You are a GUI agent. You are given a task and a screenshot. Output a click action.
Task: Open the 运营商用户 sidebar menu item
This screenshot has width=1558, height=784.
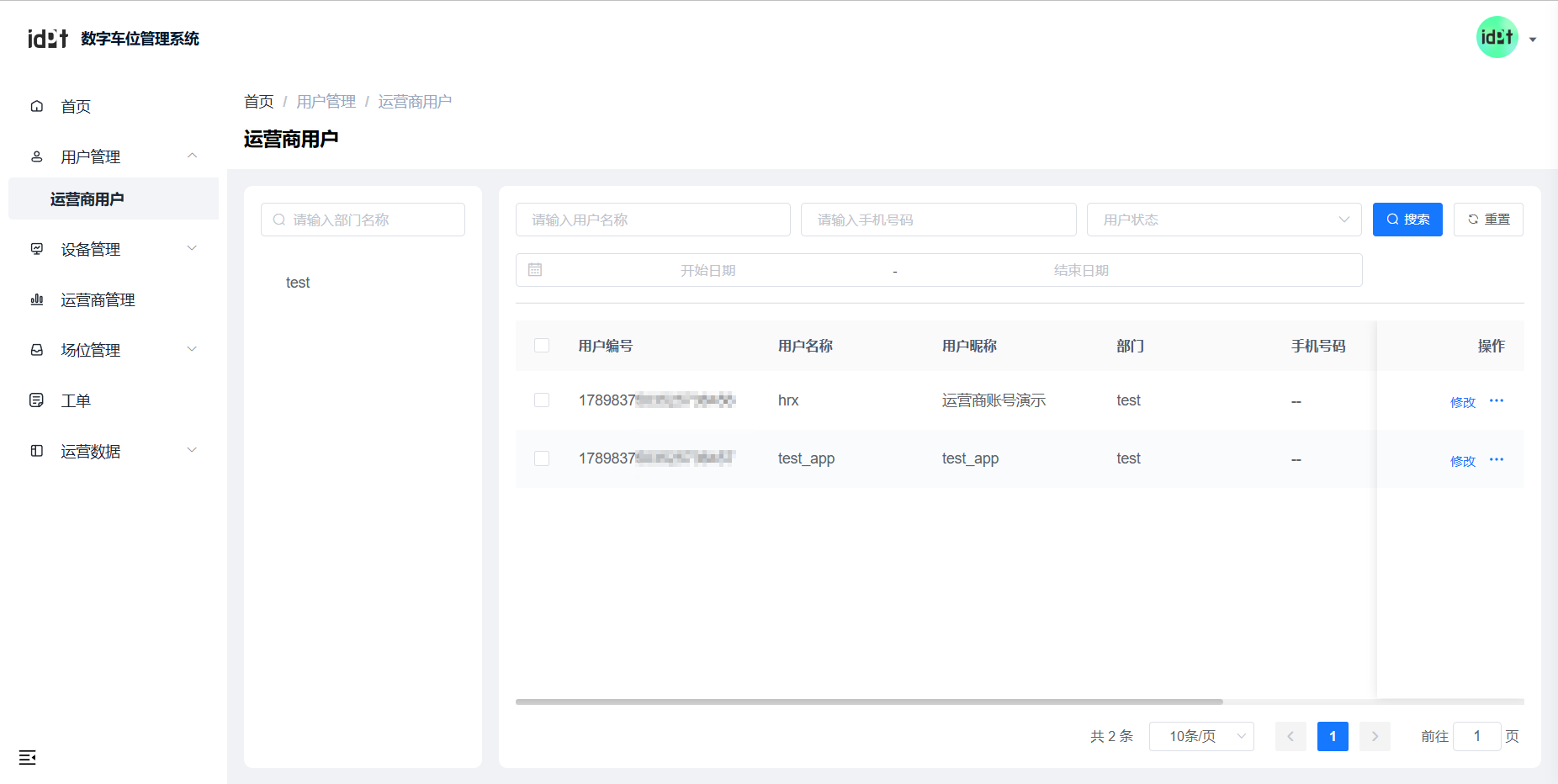[x=87, y=199]
